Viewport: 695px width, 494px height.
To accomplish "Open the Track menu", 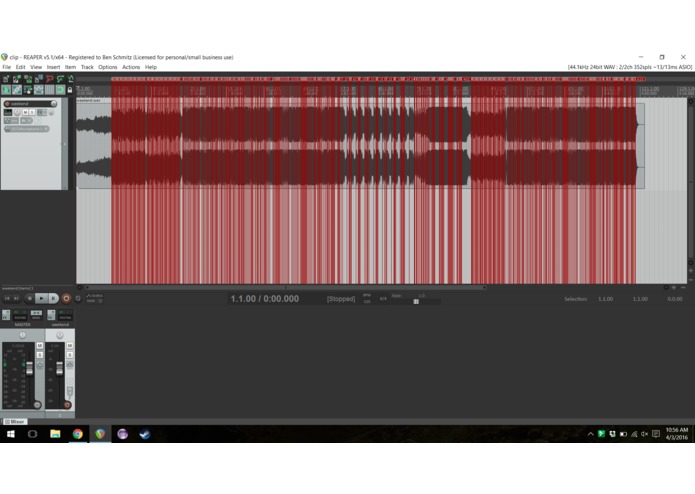I will 87,67.
